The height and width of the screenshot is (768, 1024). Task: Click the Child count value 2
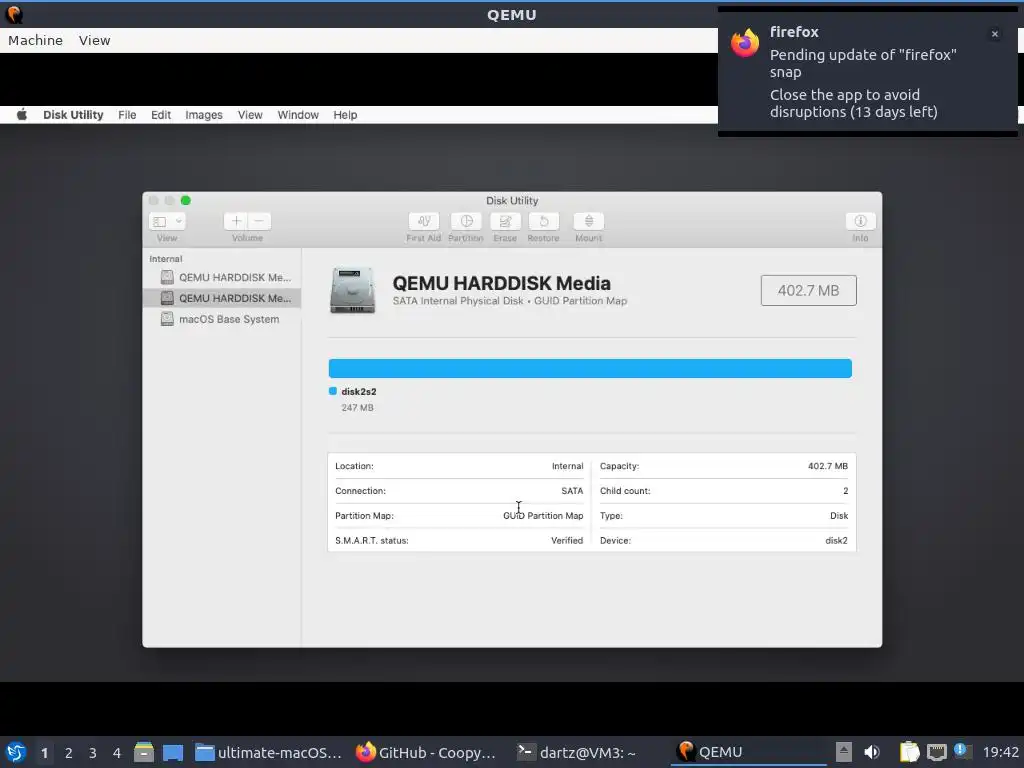click(x=846, y=491)
